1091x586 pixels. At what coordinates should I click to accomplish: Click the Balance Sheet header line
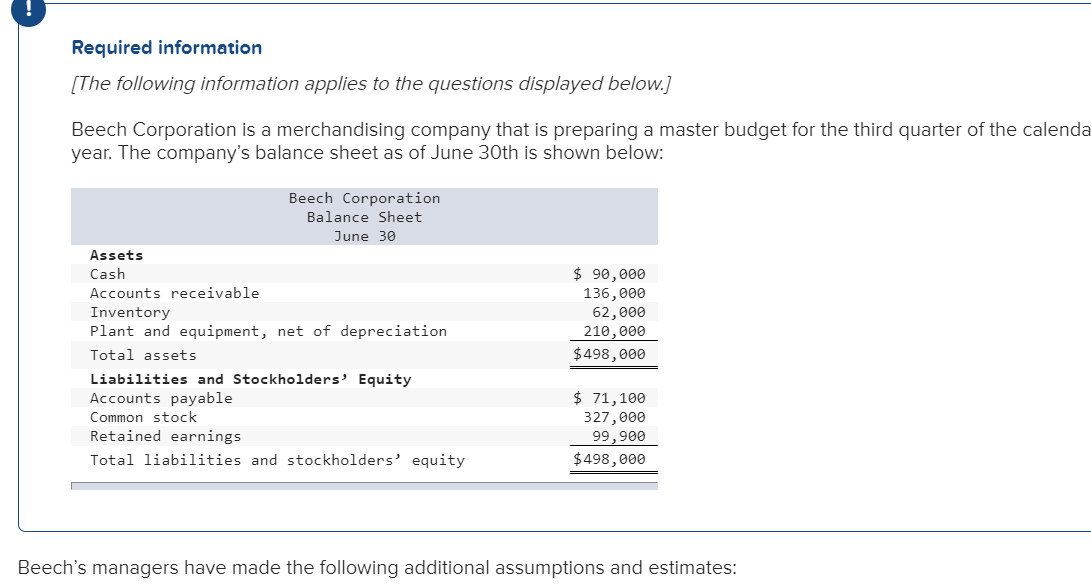pyautogui.click(x=365, y=217)
